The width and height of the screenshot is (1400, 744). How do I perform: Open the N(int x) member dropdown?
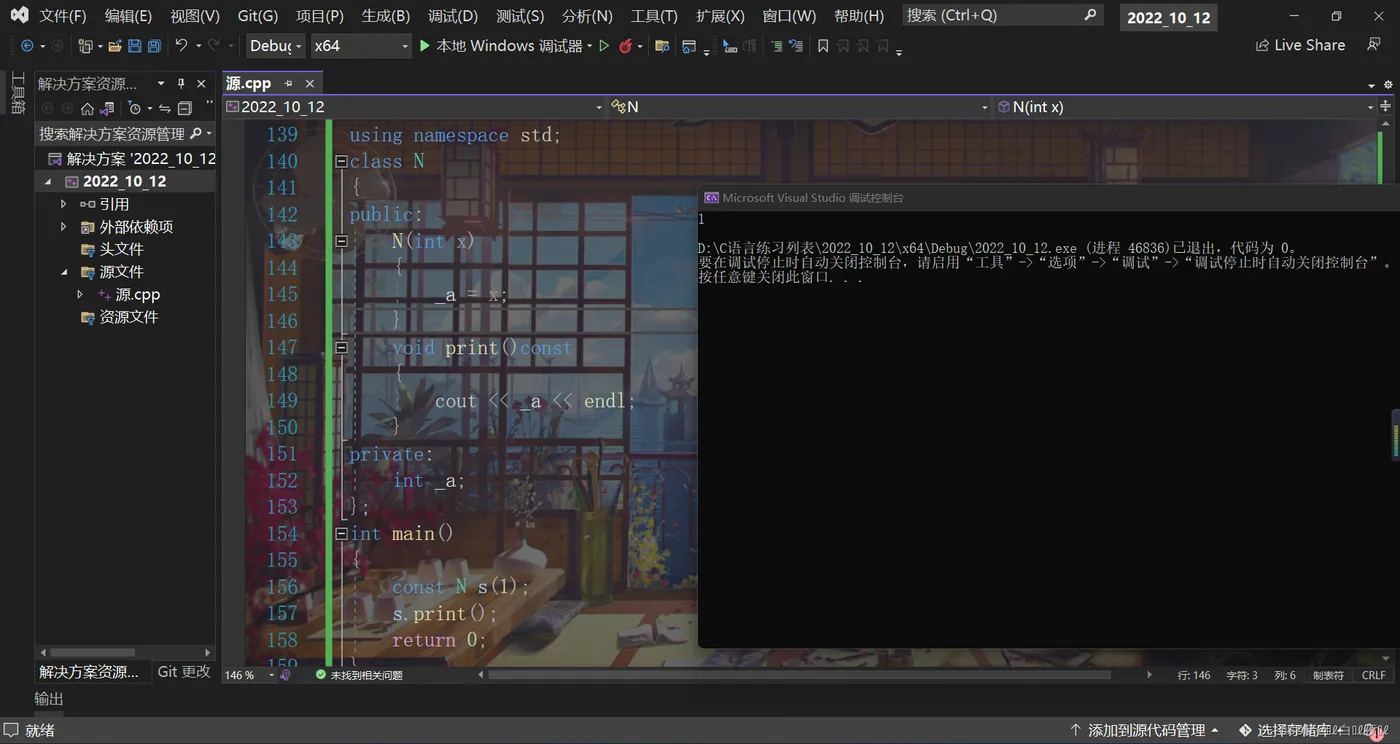(x=1186, y=107)
